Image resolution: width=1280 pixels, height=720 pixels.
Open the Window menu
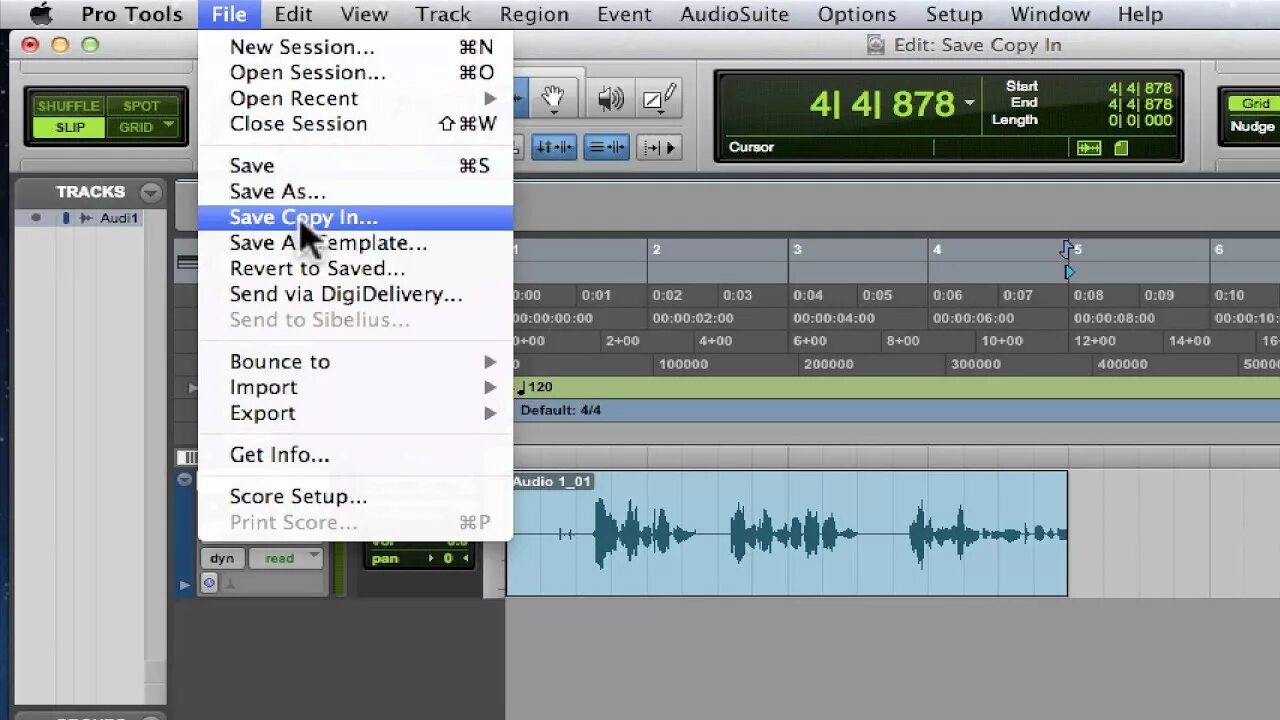[x=1050, y=14]
